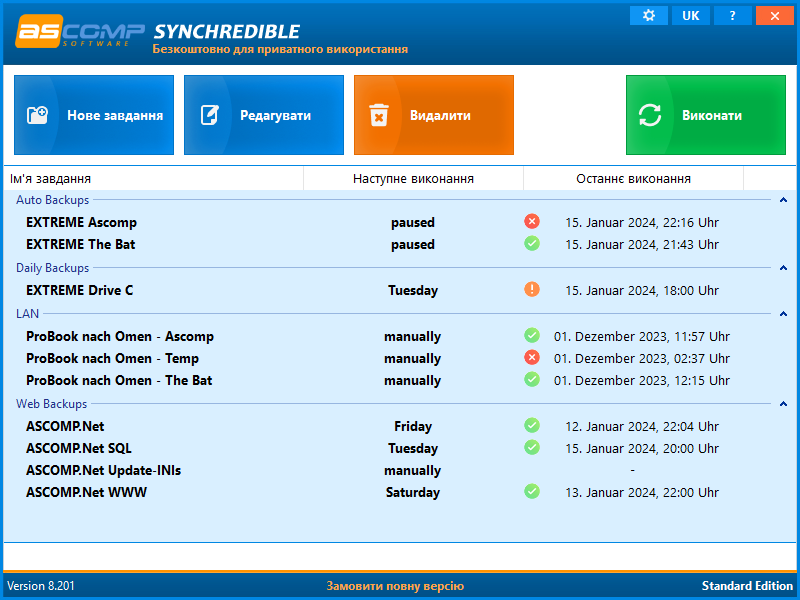Sort by Наступне виконання column header
800x600 pixels.
click(413, 179)
